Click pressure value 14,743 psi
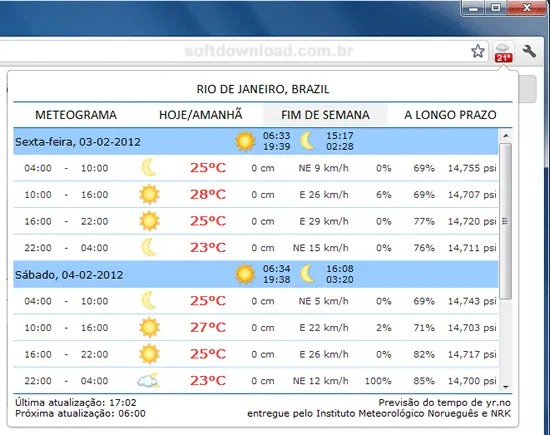Screen dimensions: 550x435 pos(472,301)
